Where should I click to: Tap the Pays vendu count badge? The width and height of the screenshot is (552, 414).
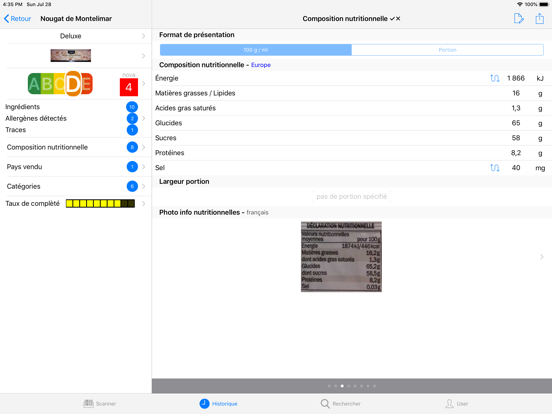coord(132,167)
